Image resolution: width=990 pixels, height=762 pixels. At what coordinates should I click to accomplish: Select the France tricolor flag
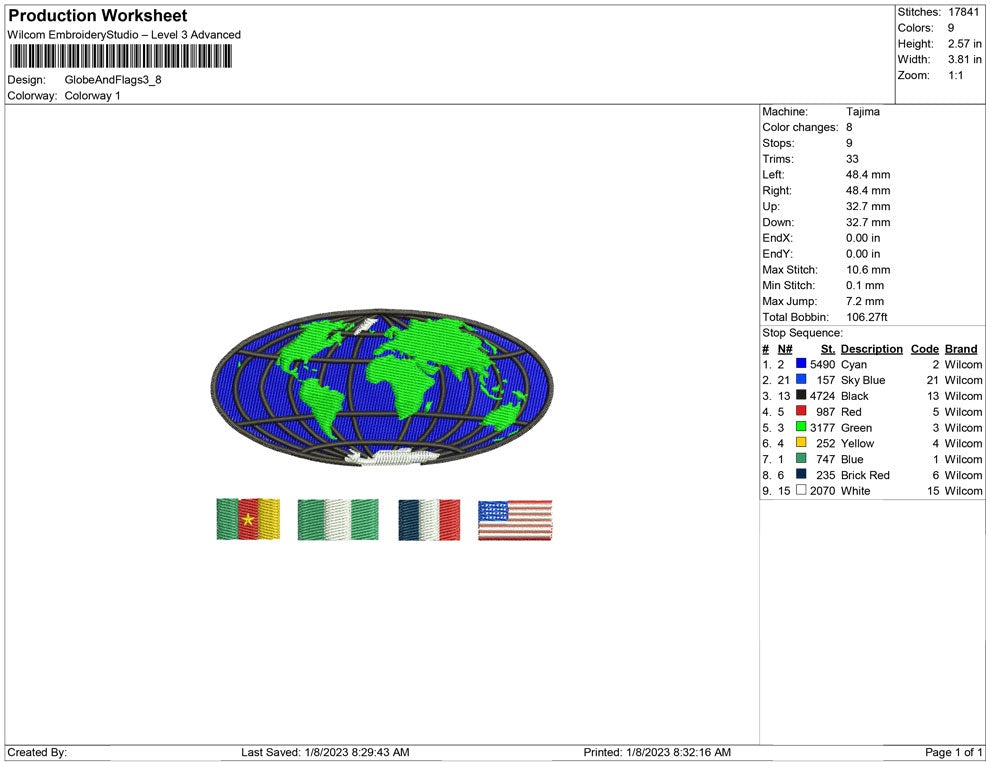click(429, 520)
